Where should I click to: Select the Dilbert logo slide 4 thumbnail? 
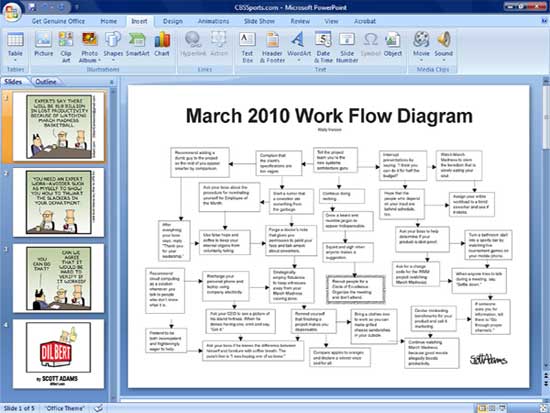(x=58, y=354)
